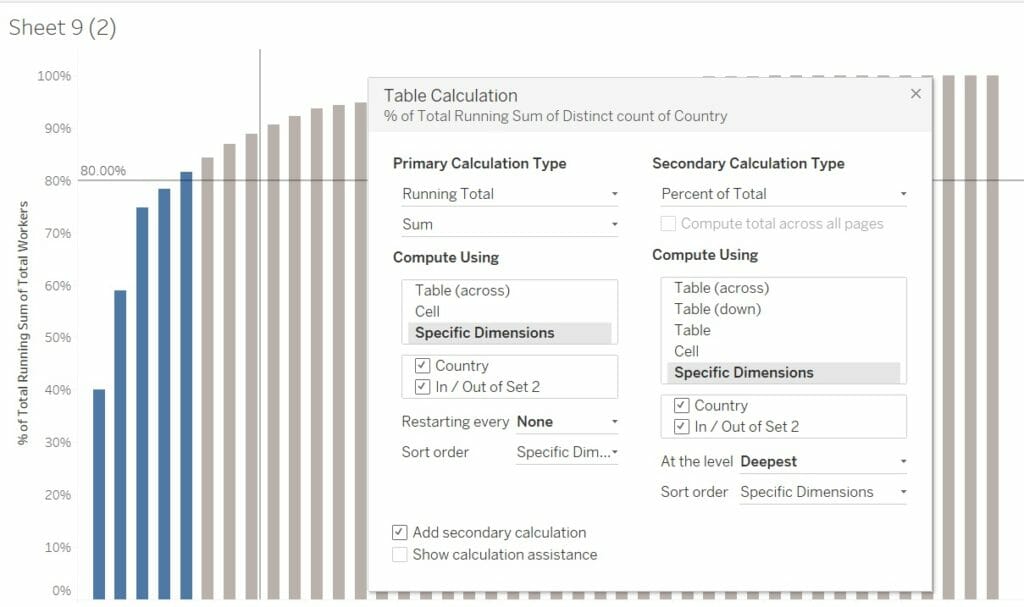The image size is (1024, 607).
Task: Enable Show calculation assistance
Action: click(x=400, y=555)
